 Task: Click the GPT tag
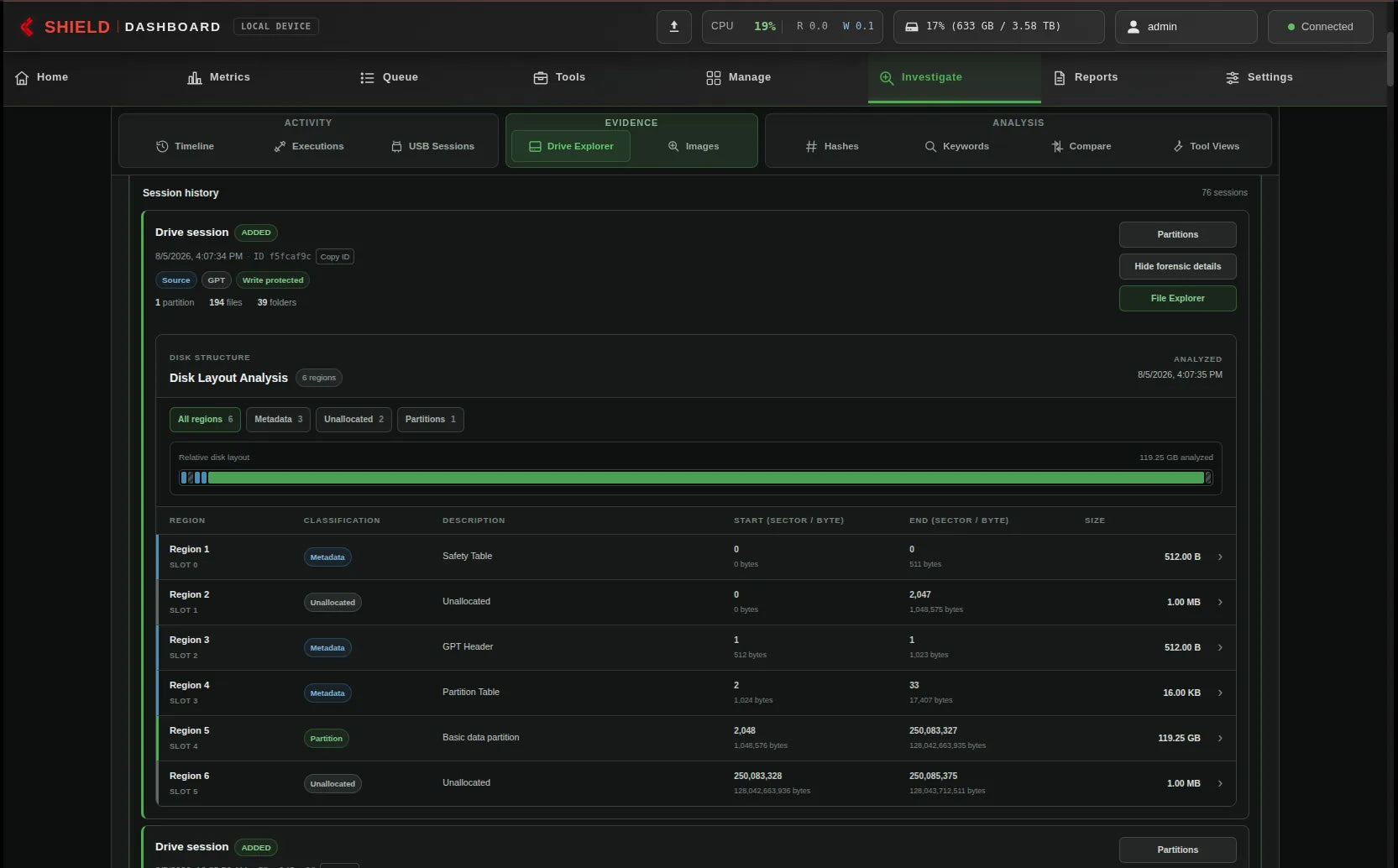[217, 280]
